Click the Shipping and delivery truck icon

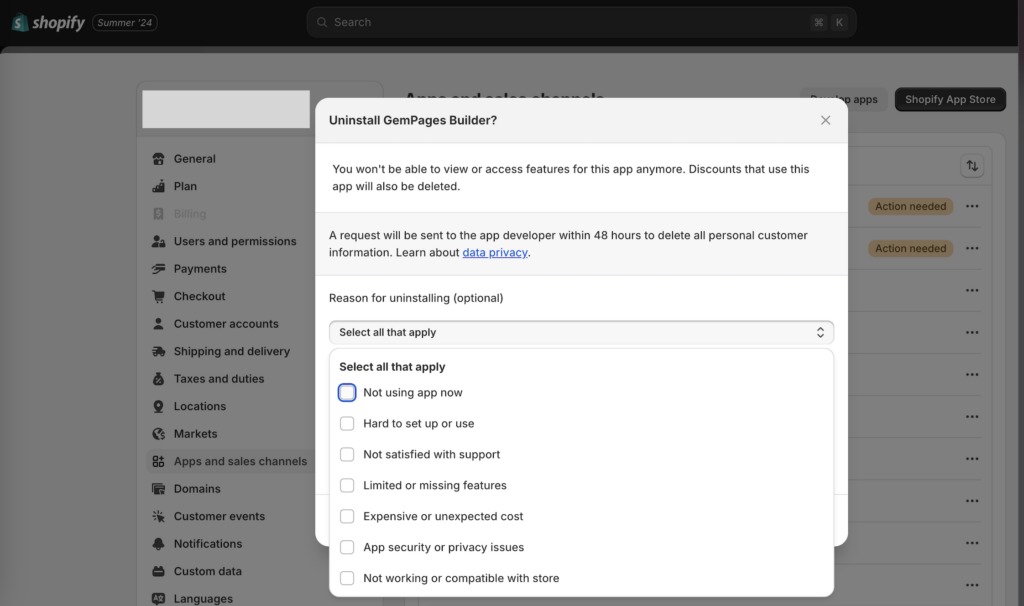(158, 352)
